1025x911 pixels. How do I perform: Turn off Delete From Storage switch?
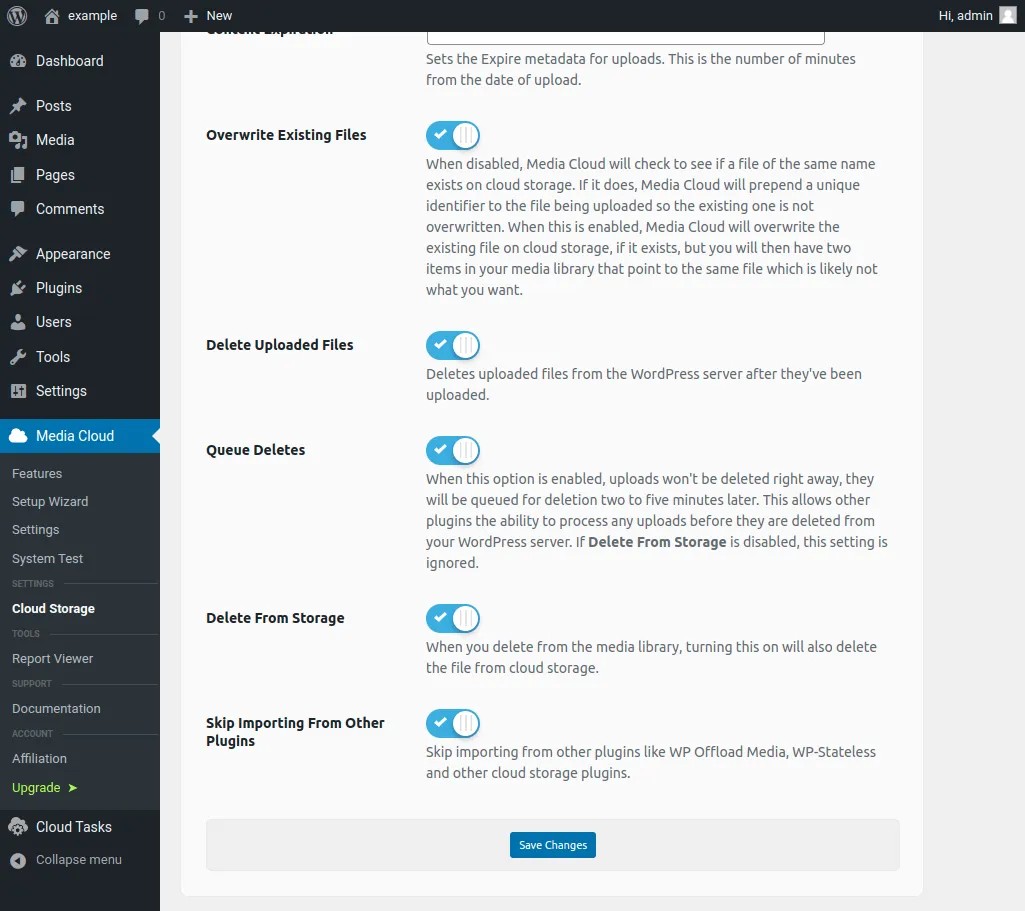coord(453,618)
